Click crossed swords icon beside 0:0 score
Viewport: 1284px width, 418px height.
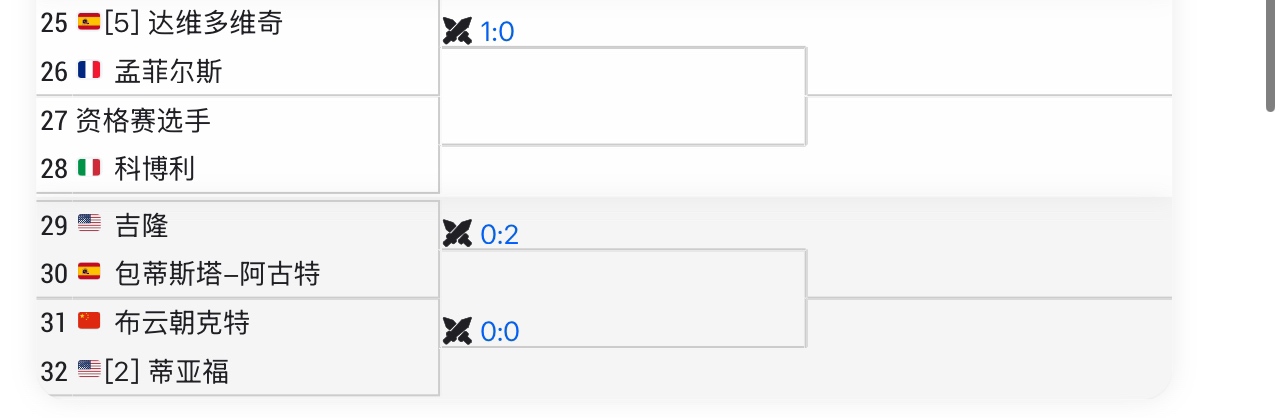coord(457,331)
